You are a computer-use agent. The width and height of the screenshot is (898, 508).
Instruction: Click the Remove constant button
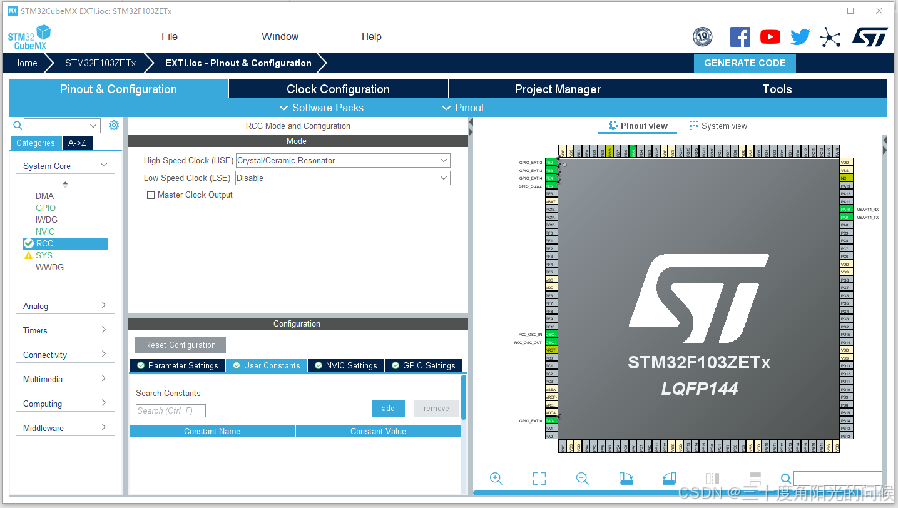[x=436, y=408]
